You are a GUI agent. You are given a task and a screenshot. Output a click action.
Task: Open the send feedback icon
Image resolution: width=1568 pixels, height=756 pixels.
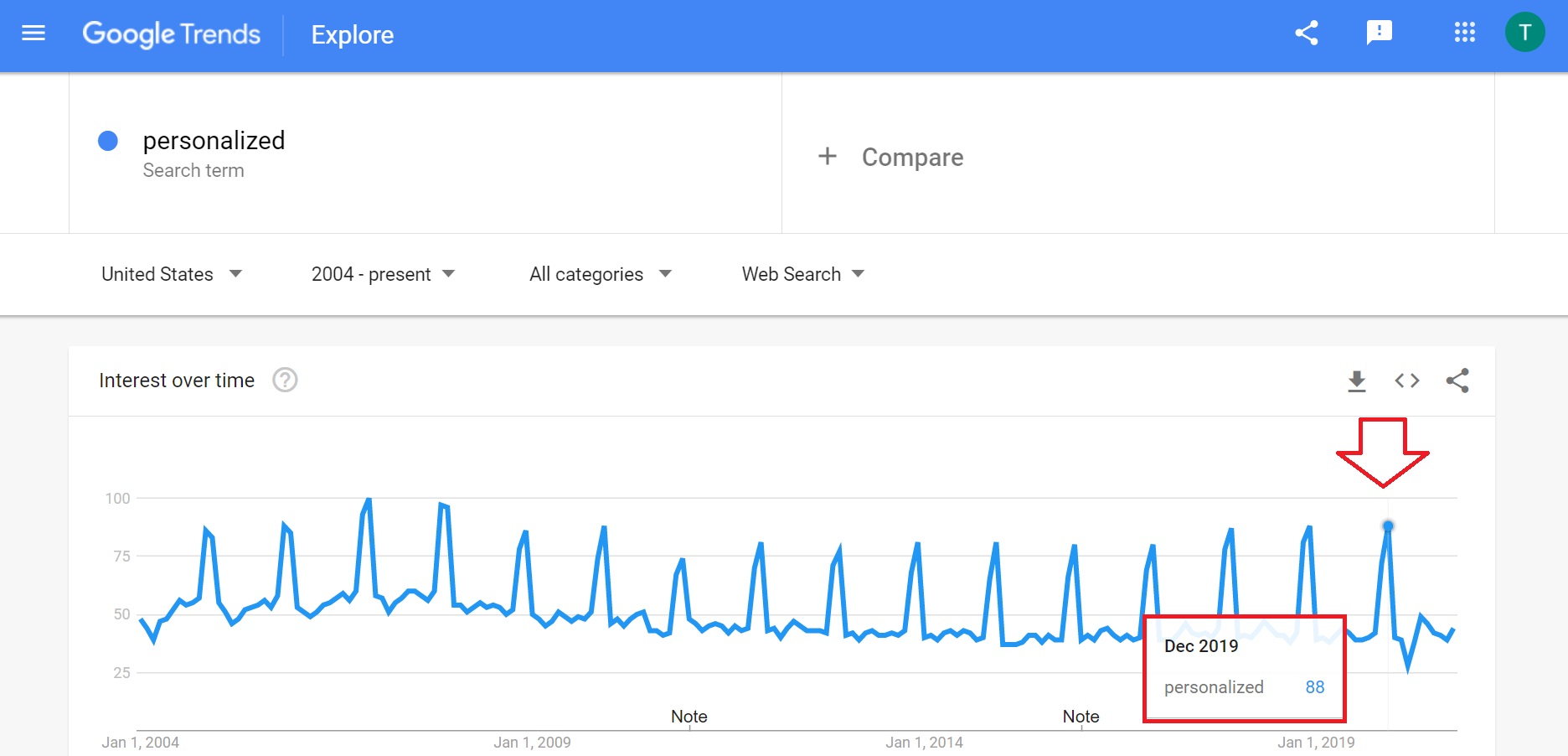[x=1379, y=34]
